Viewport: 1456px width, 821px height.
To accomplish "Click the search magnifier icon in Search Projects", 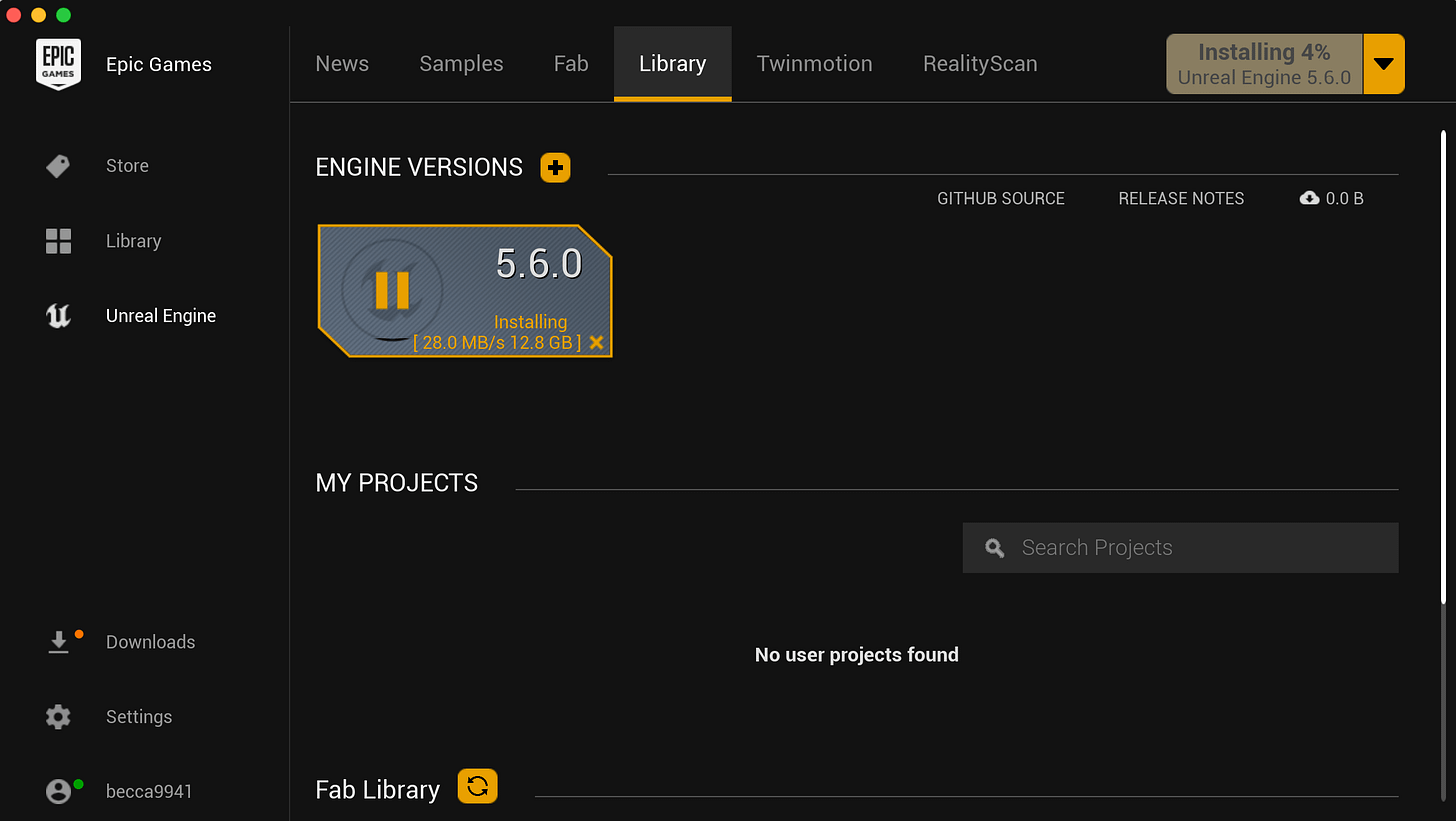I will pyautogui.click(x=994, y=548).
